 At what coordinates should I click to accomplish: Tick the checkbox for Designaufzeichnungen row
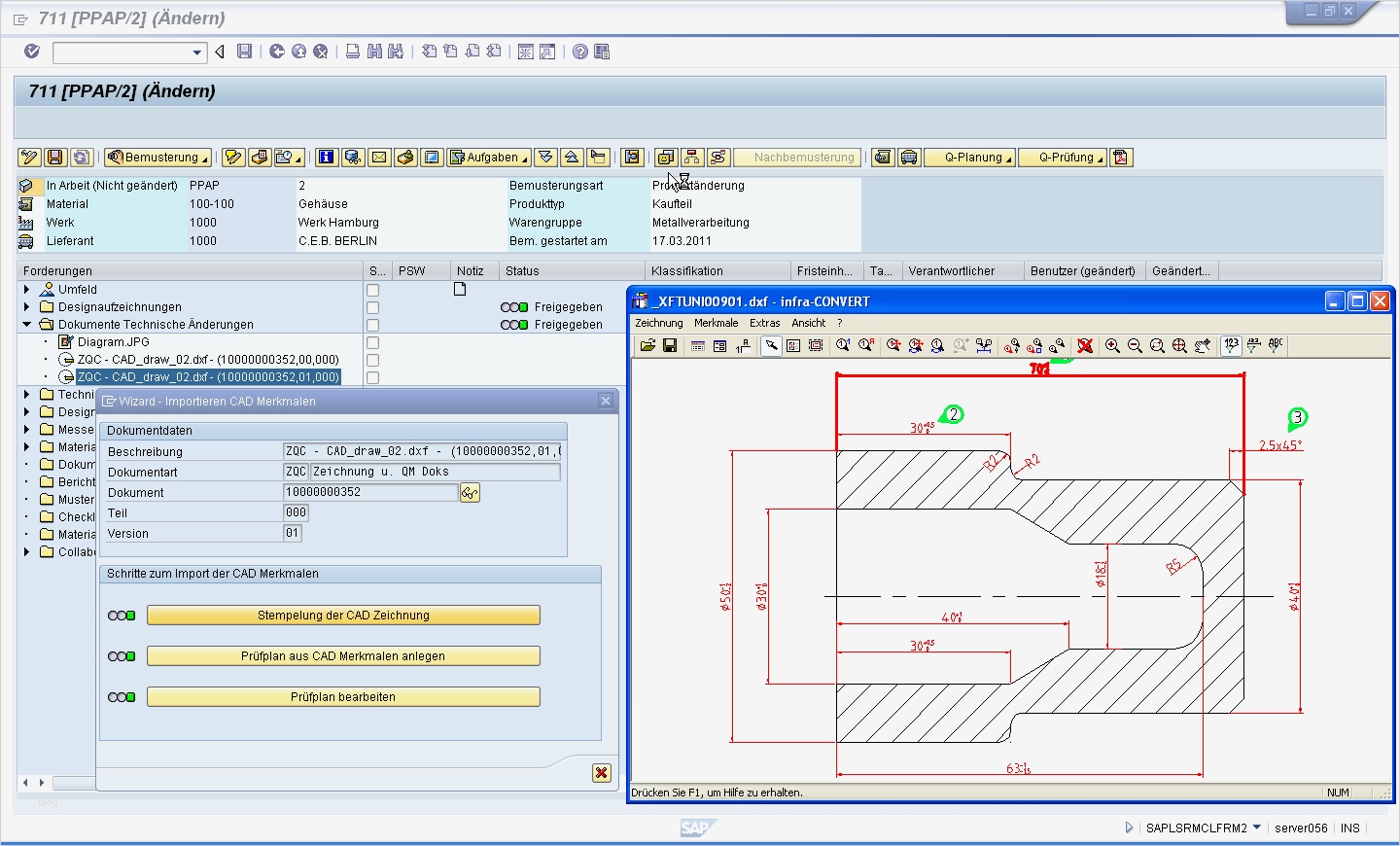372,307
